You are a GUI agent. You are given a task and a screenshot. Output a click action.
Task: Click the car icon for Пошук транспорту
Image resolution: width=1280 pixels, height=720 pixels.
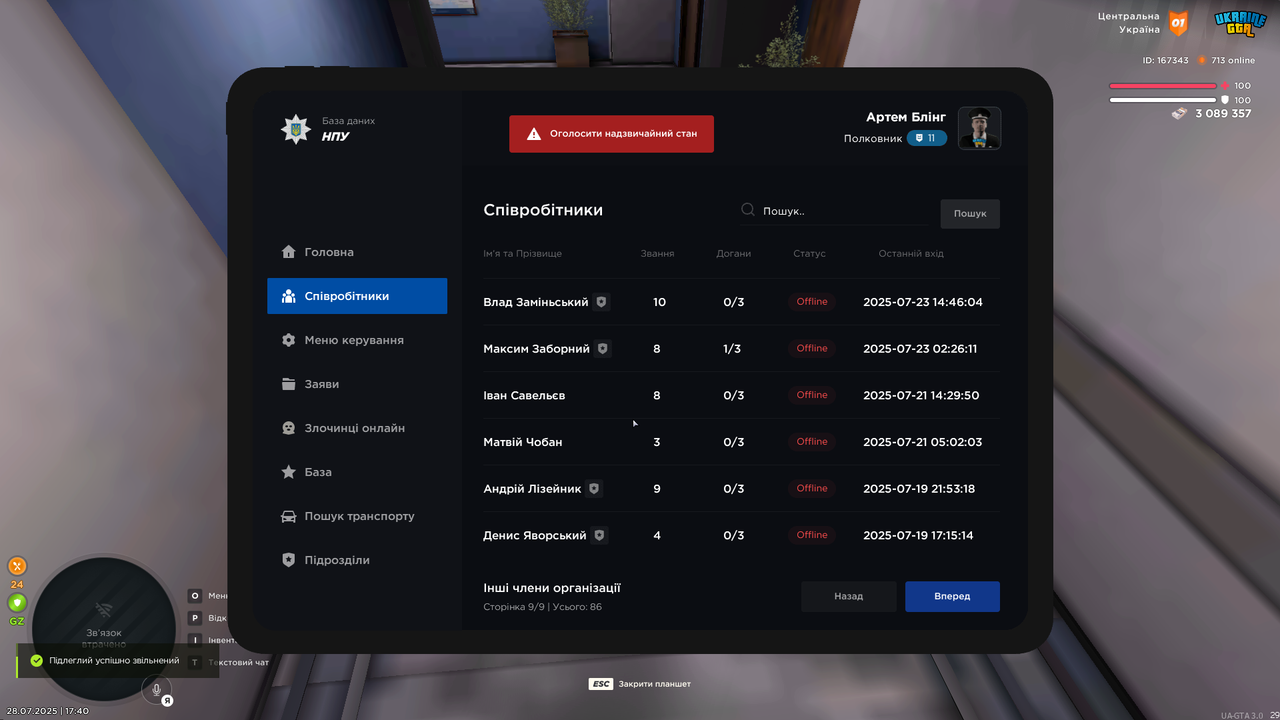pyautogui.click(x=289, y=516)
